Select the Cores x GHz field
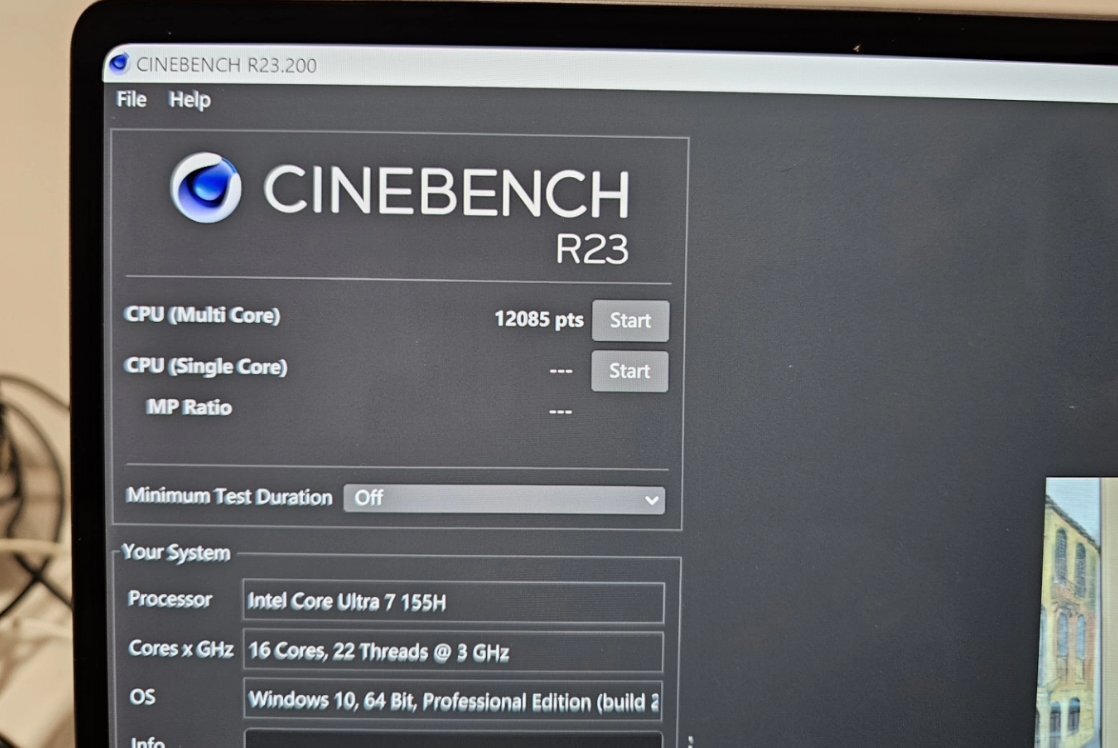 (453, 652)
